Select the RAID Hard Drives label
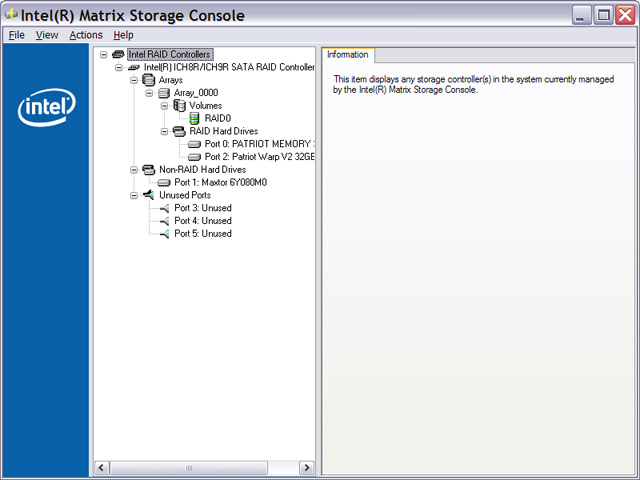The image size is (640, 480). click(224, 131)
